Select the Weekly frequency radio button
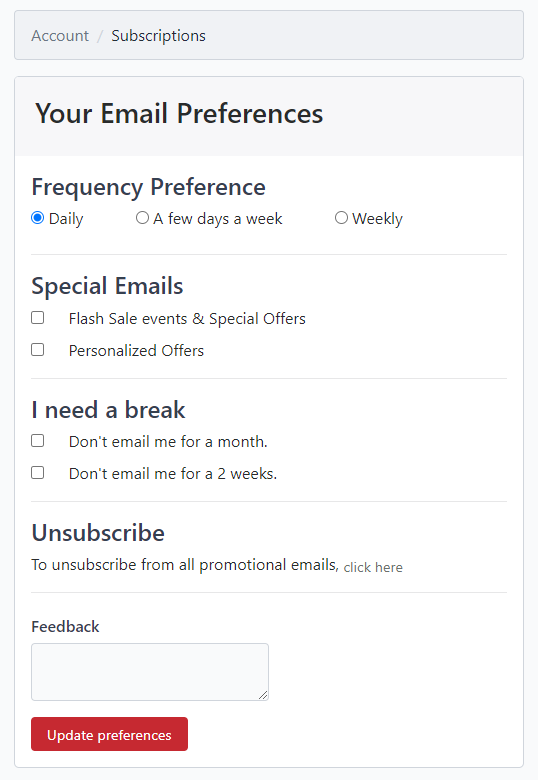538x780 pixels. pyautogui.click(x=341, y=218)
